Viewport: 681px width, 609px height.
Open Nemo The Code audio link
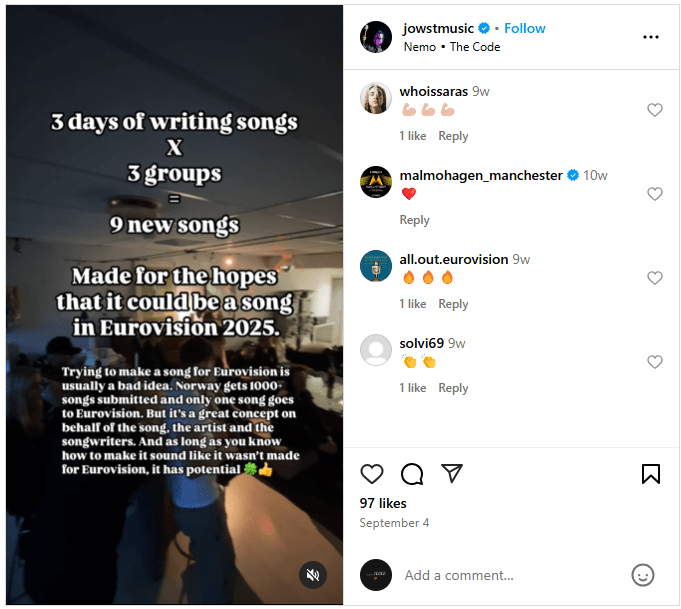click(x=452, y=47)
